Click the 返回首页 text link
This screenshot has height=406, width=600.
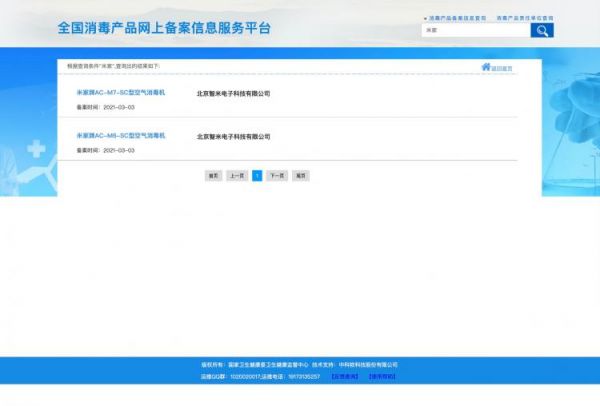[502, 68]
